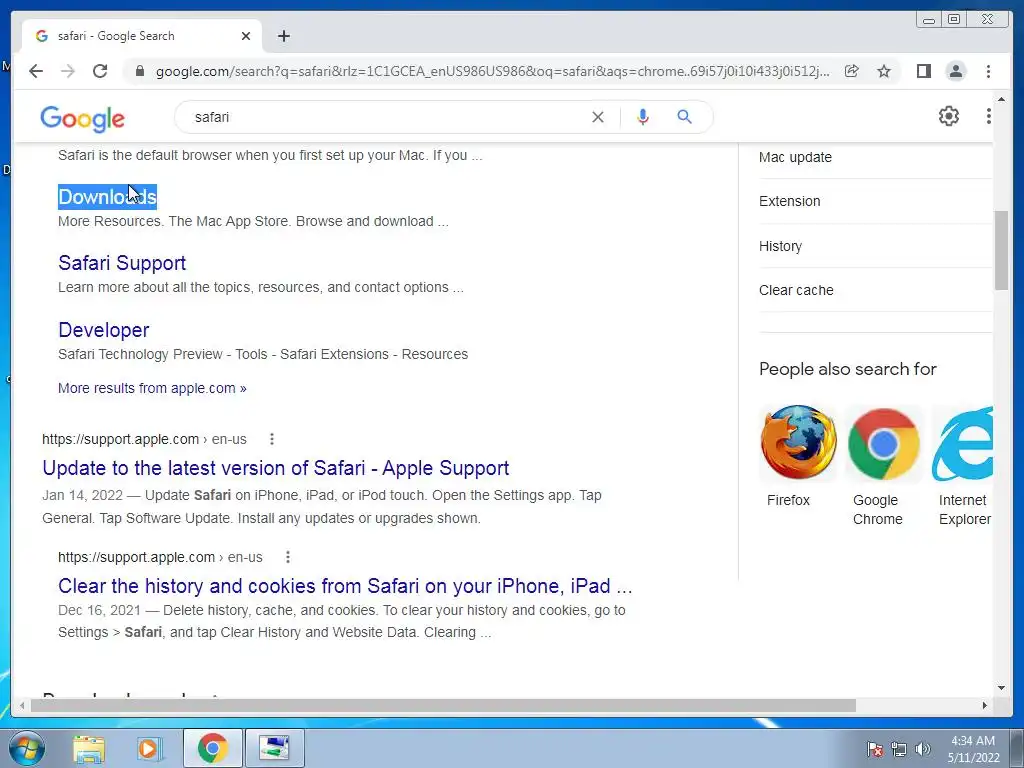
Task: Close the safari - Google Search tab
Action: [246, 36]
